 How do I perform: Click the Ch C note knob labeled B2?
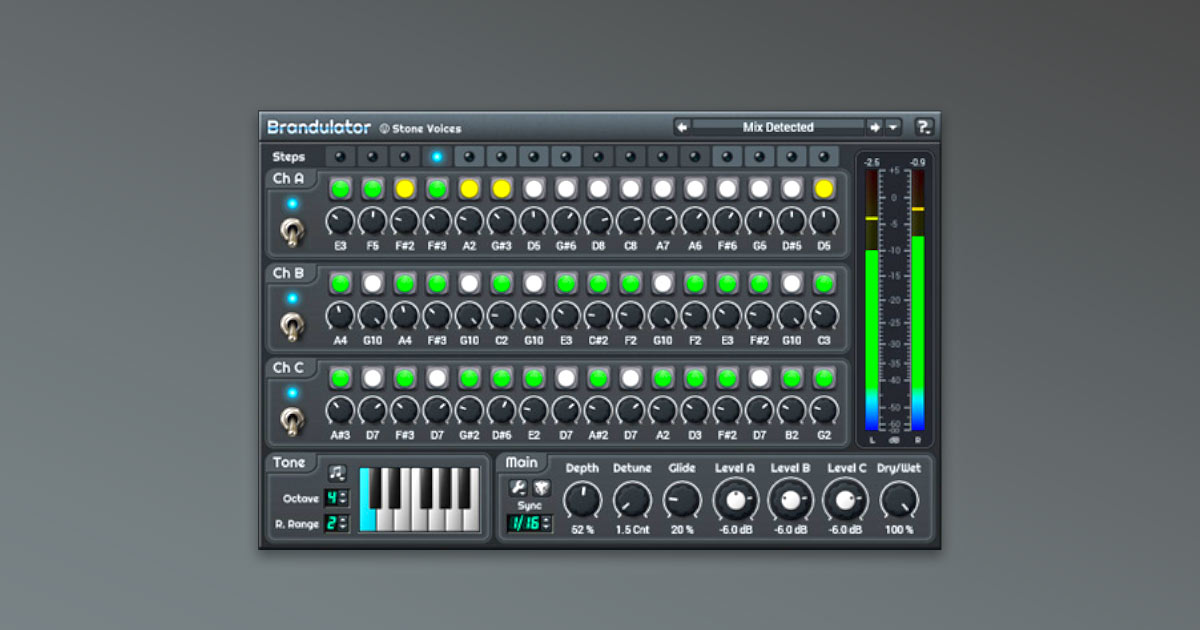pos(791,410)
